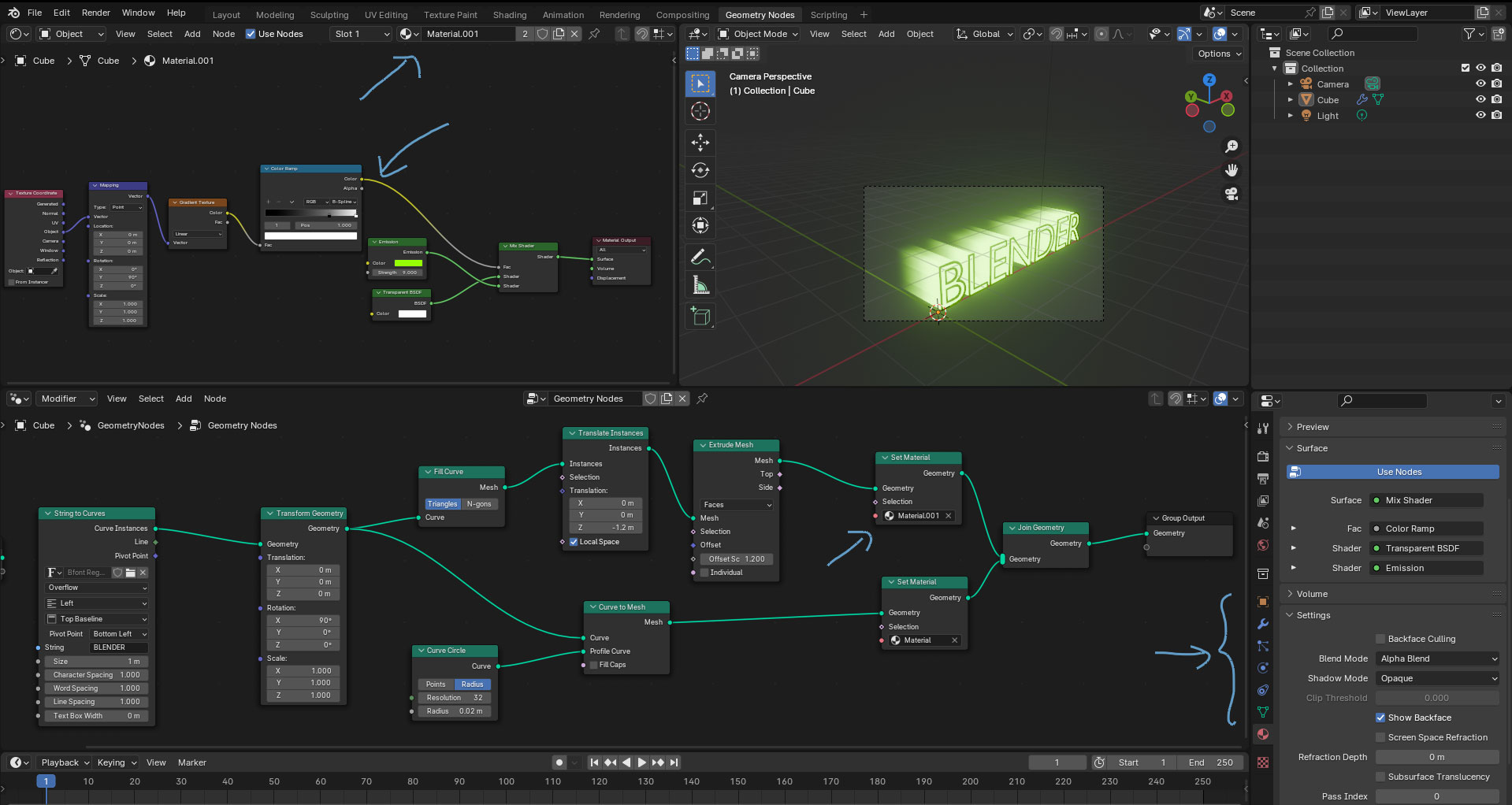This screenshot has width=1512, height=805.
Task: Open the Slot 1 material slot dropdown
Action: 360,34
